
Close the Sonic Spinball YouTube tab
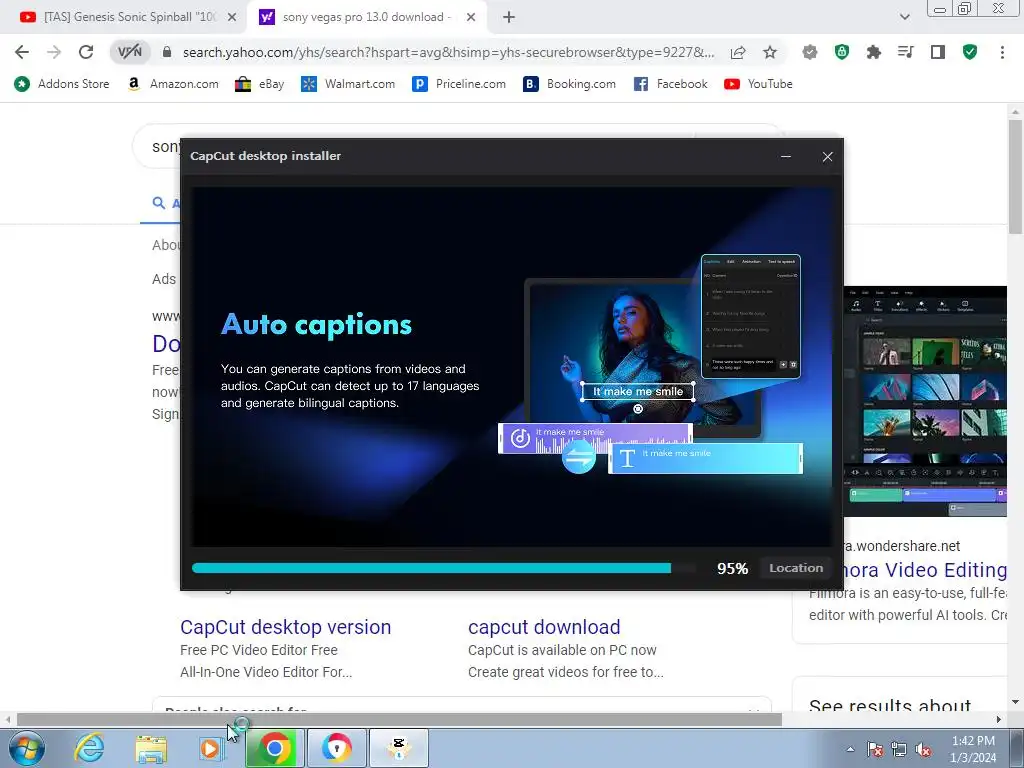pos(232,18)
